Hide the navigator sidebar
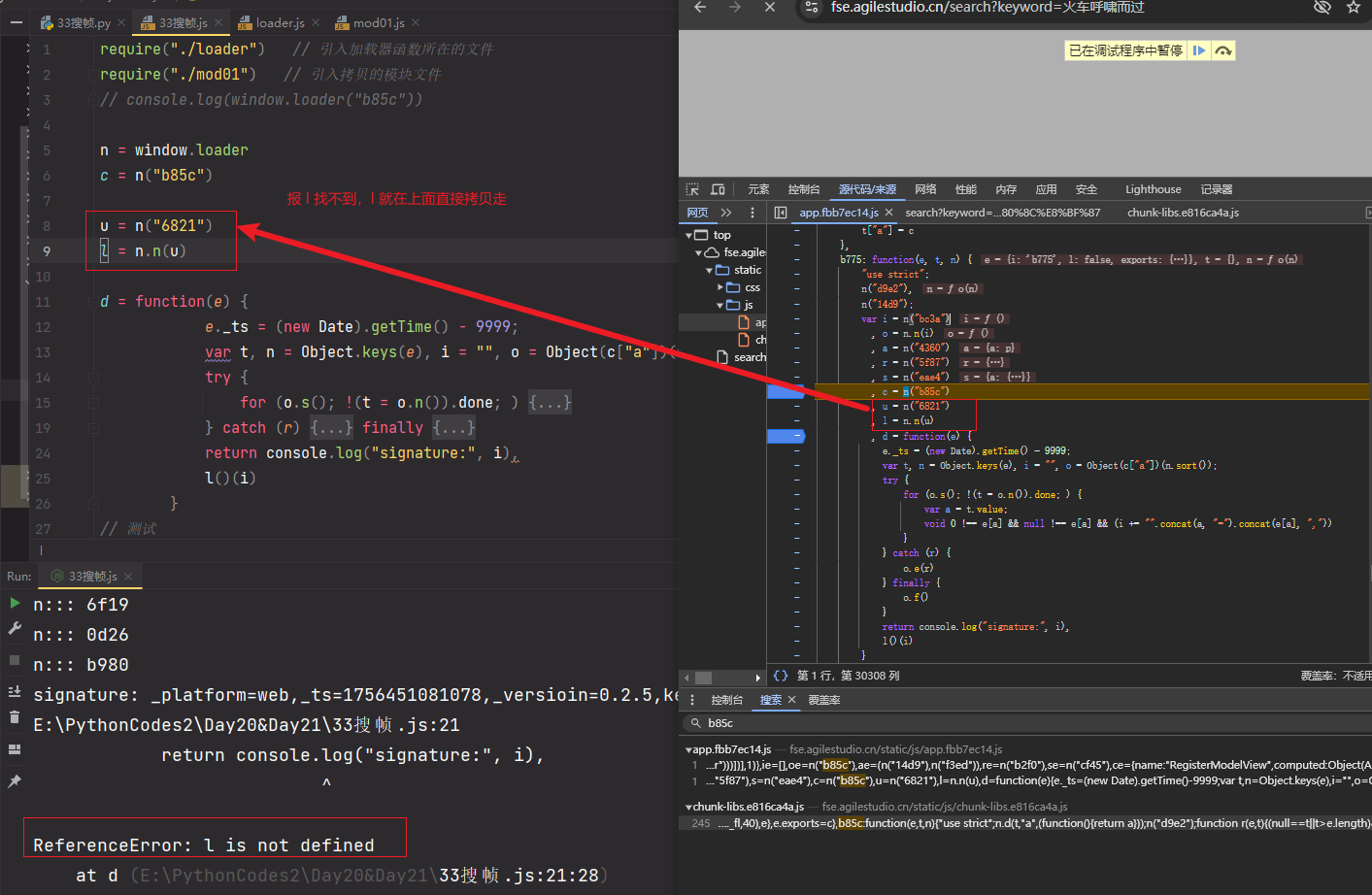This screenshot has width=1372, height=895. click(x=781, y=213)
